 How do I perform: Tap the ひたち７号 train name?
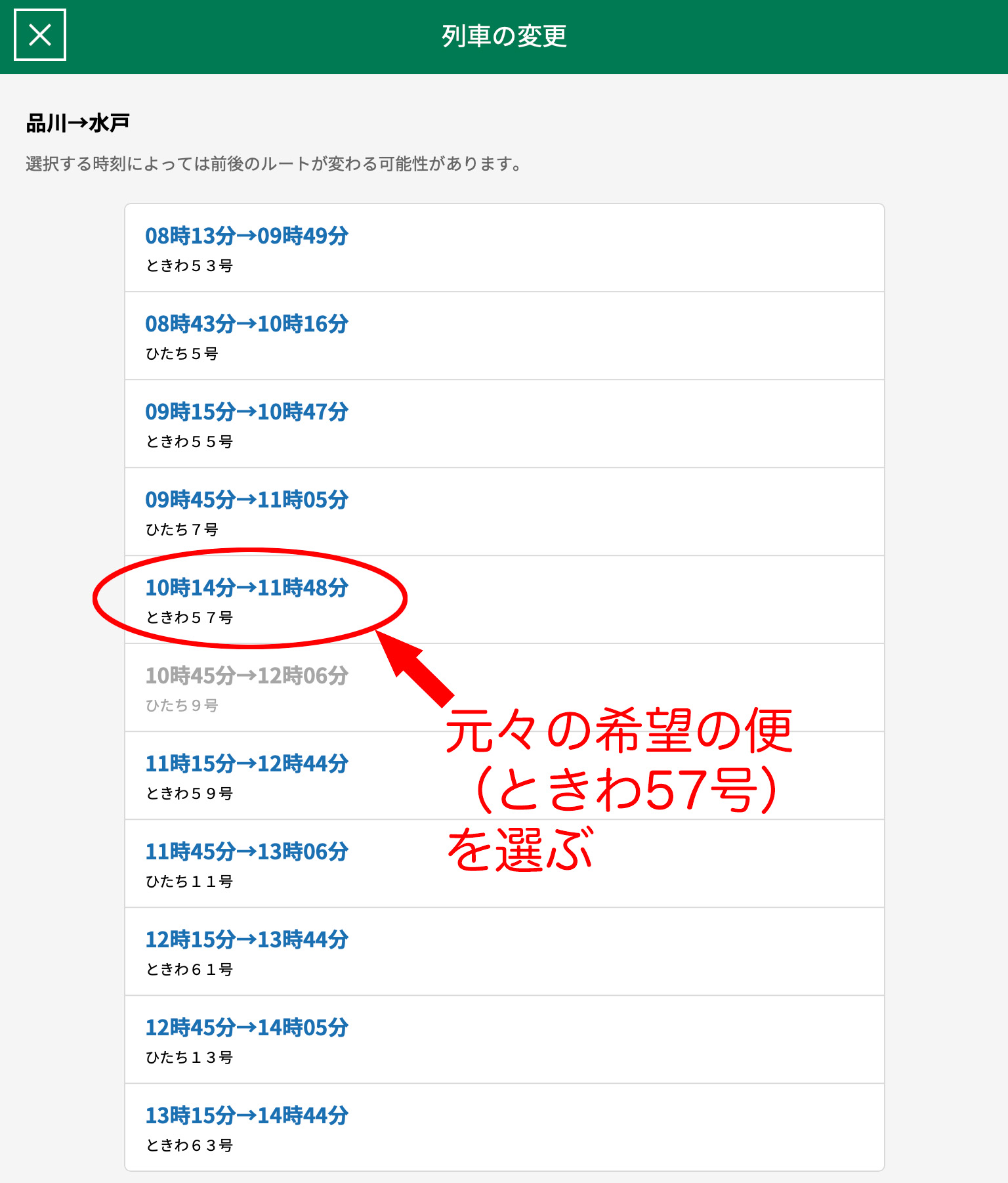tap(182, 530)
